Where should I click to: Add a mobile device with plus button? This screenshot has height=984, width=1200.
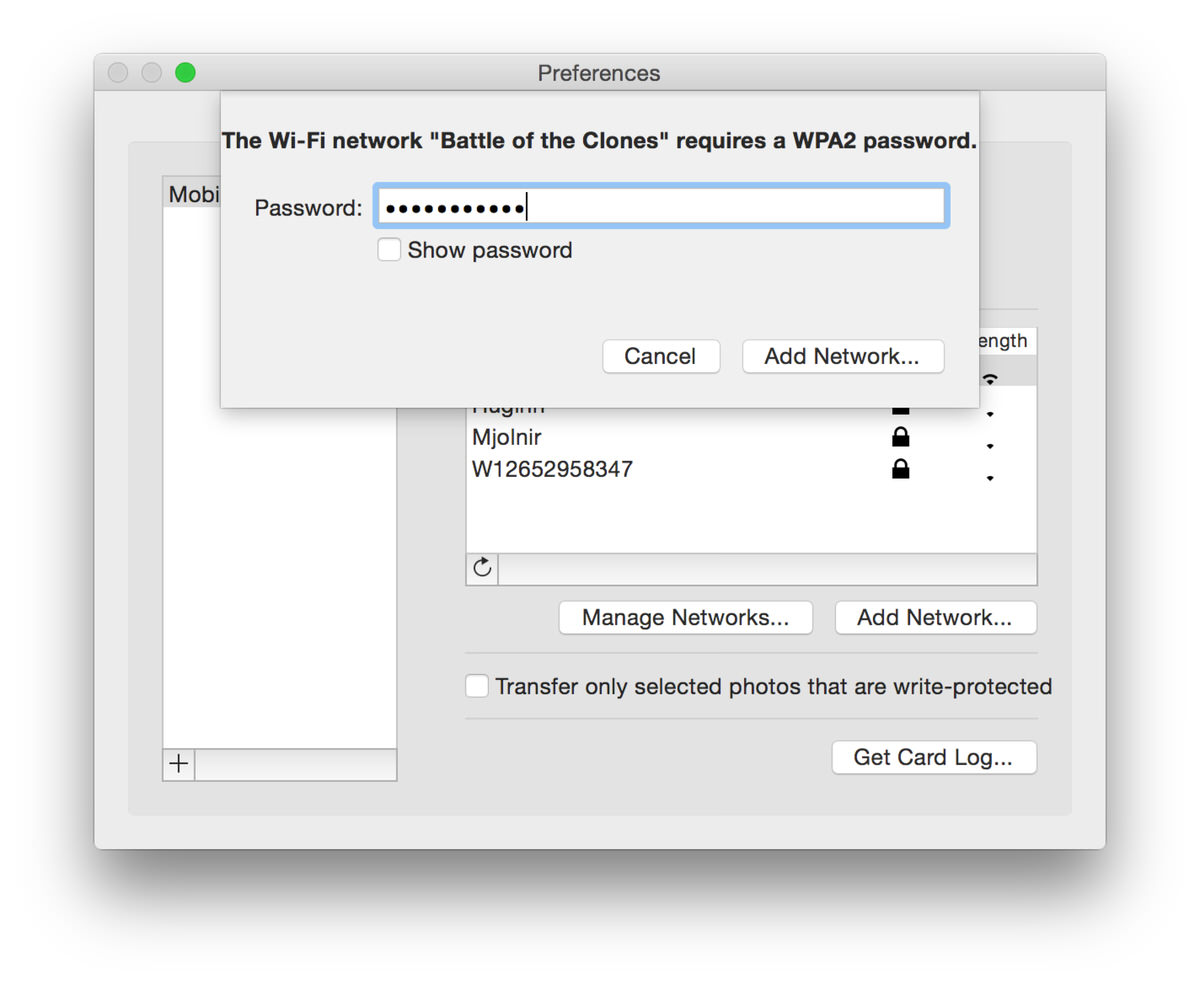[179, 764]
